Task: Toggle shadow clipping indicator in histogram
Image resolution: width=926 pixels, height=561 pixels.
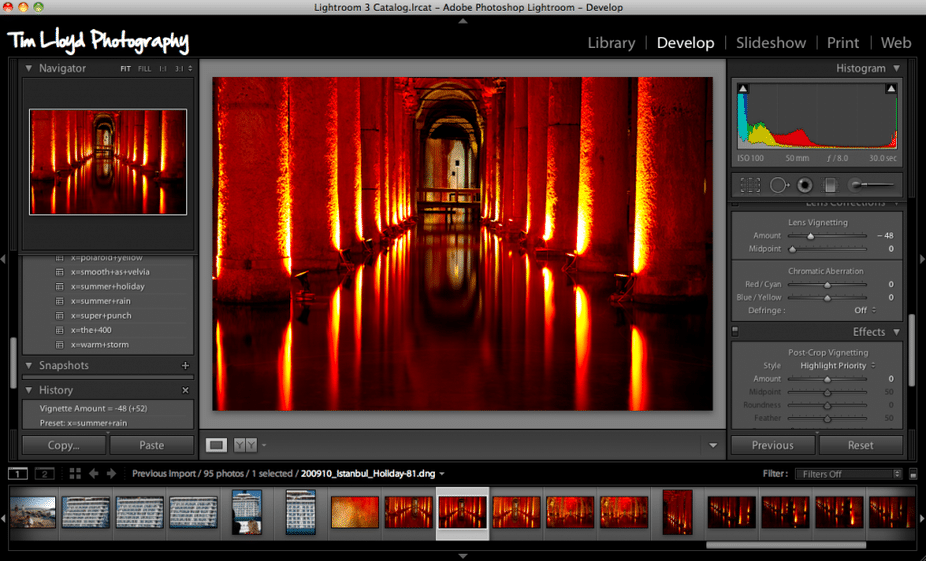Action: [x=743, y=89]
